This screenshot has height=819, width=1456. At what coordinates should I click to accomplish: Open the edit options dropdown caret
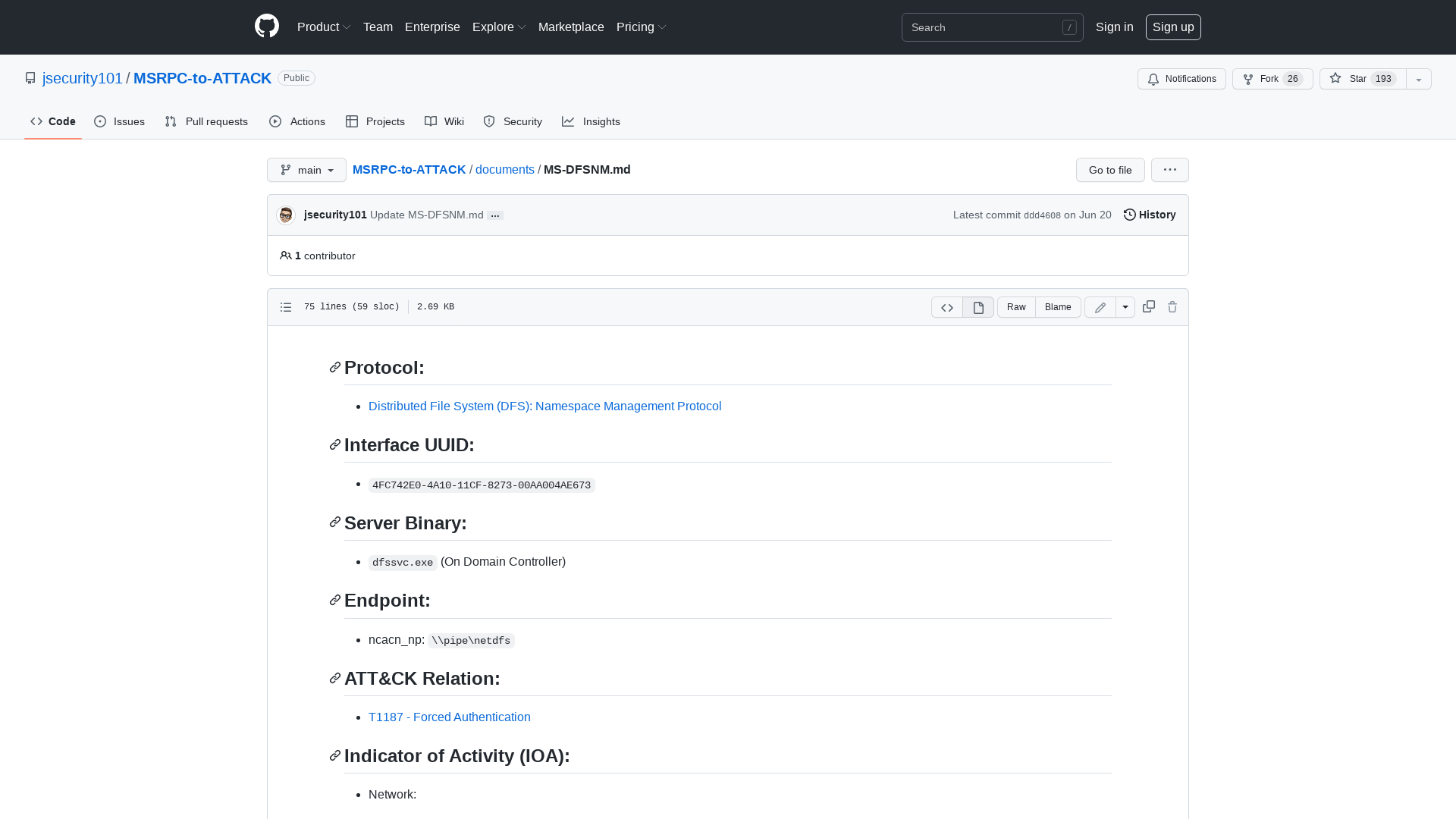click(1125, 307)
